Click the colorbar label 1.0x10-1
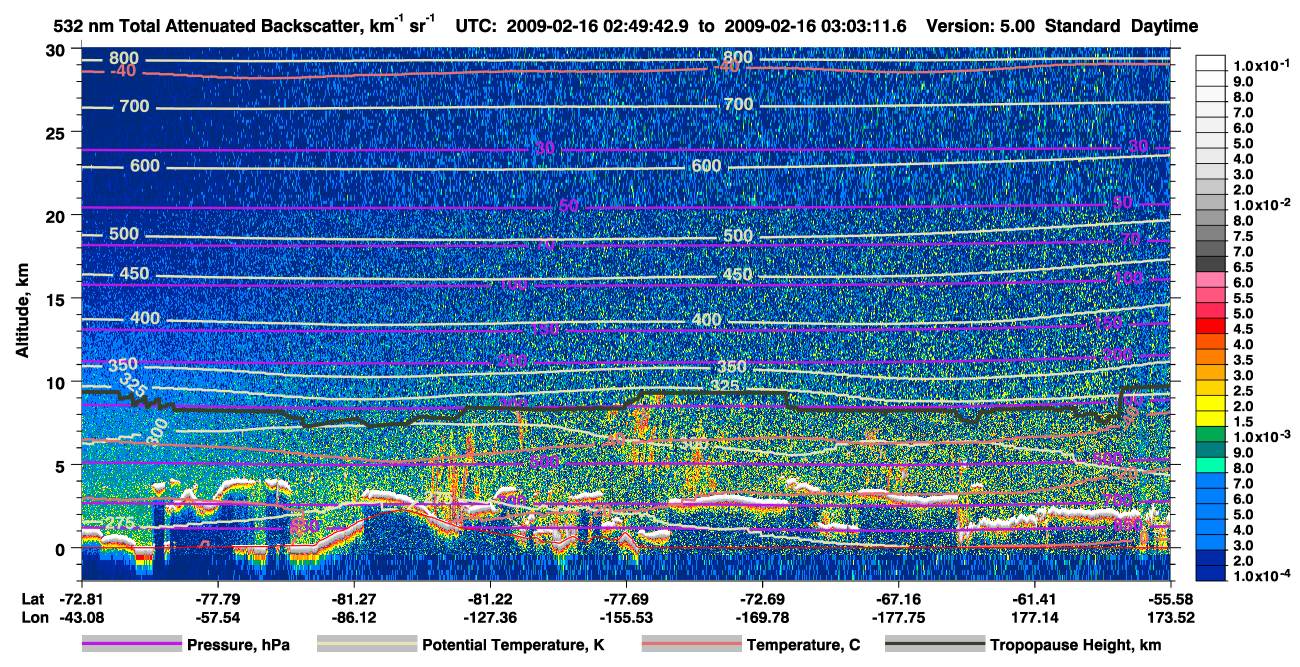Image resolution: width=1300 pixels, height=667 pixels. (1261, 65)
